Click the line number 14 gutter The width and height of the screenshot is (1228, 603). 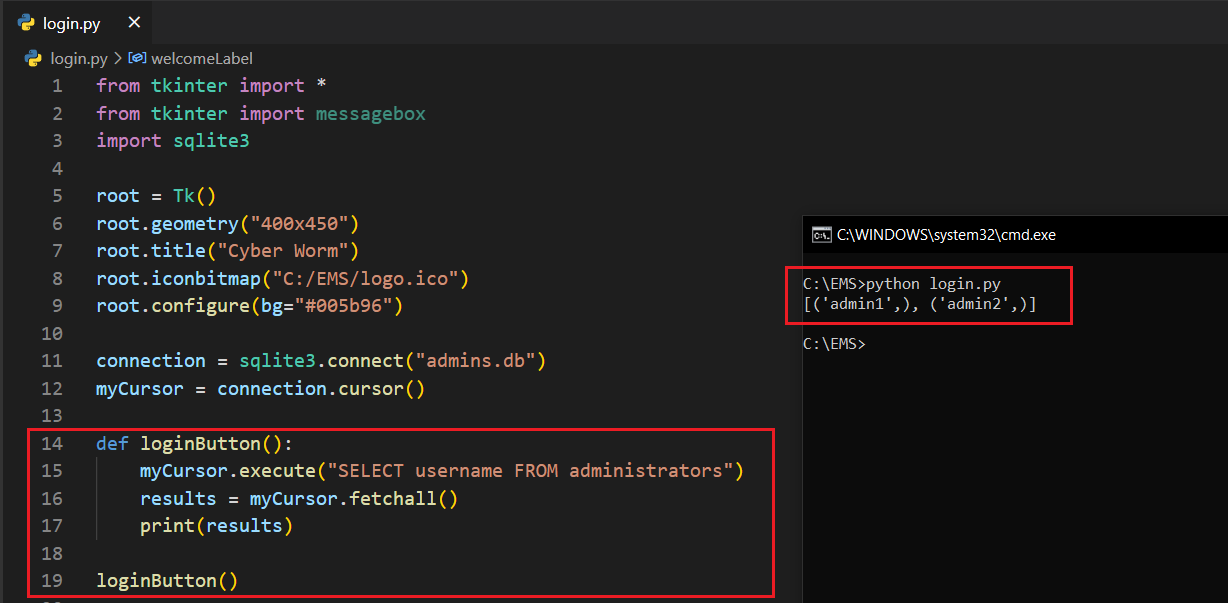coord(52,443)
